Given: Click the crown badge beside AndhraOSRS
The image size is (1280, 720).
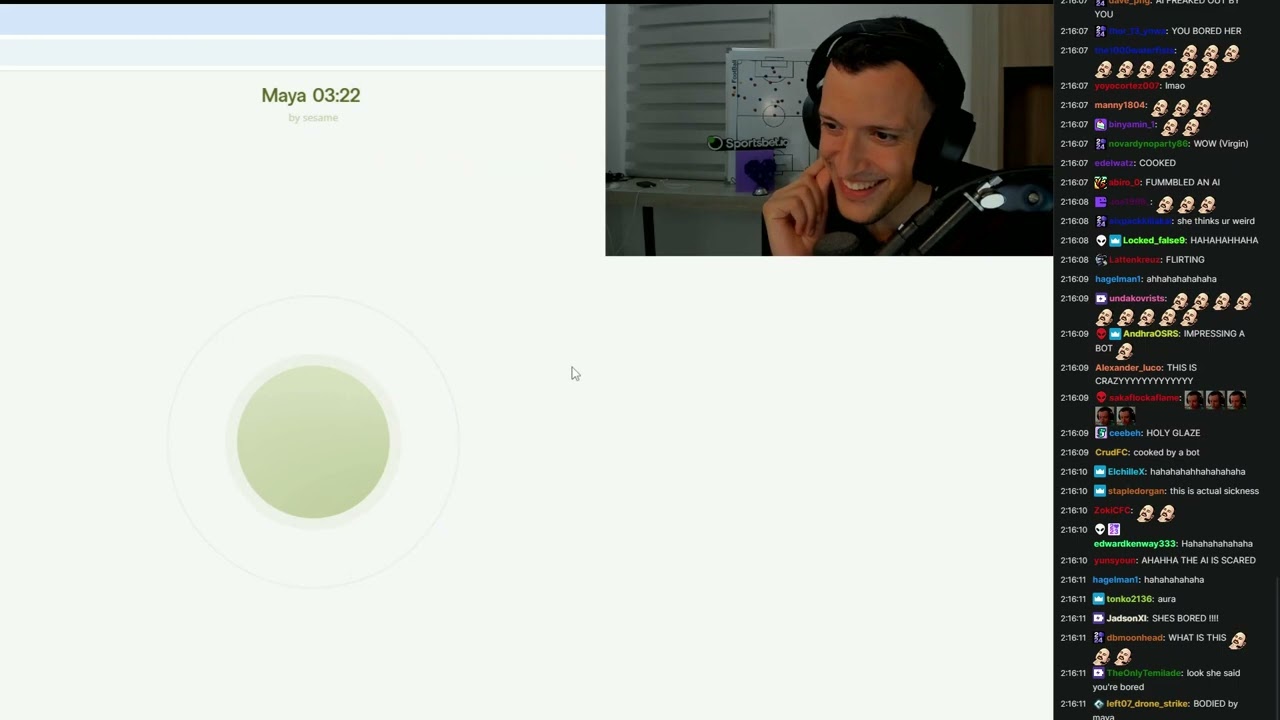Looking at the screenshot, I should tap(1114, 334).
